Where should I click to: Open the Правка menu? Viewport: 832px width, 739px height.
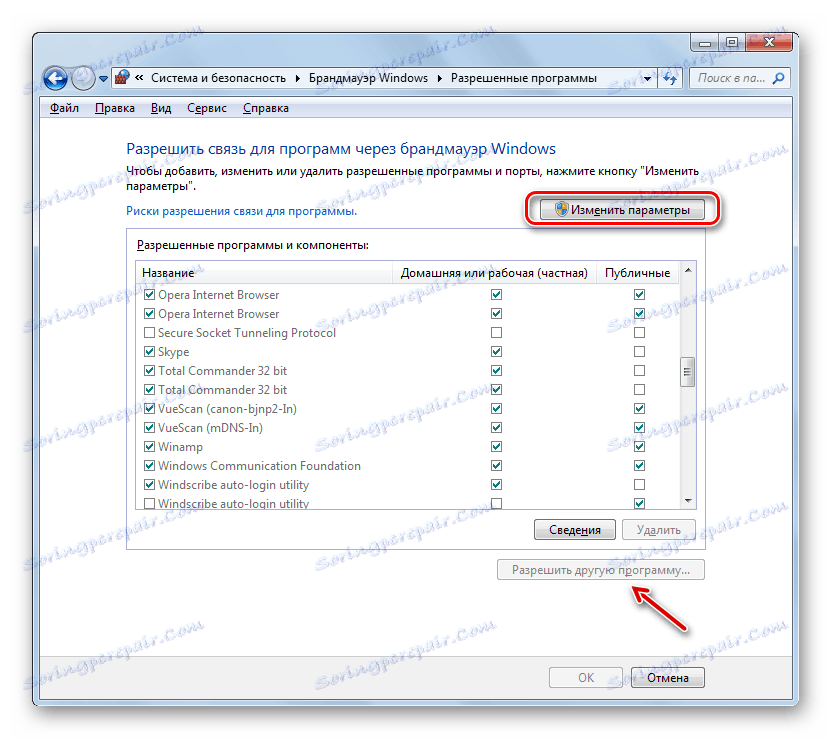(115, 108)
